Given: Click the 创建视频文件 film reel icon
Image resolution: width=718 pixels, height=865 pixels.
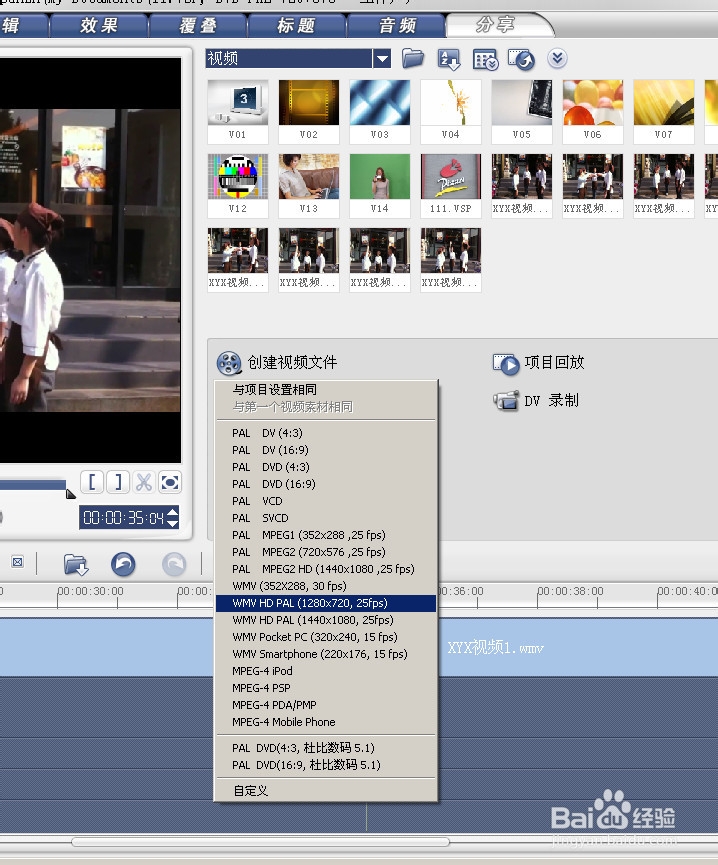Looking at the screenshot, I should click(229, 363).
